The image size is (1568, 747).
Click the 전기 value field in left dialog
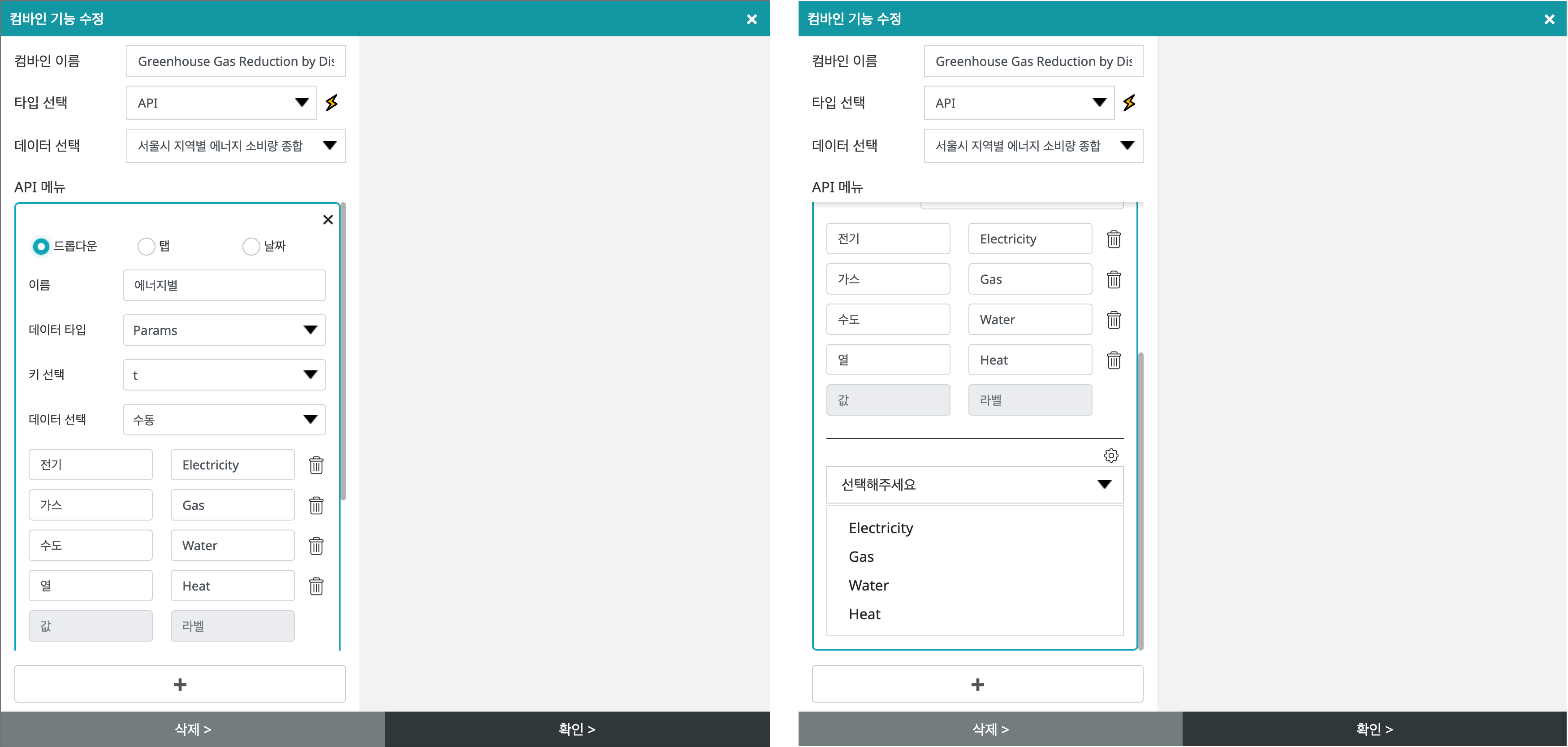pyautogui.click(x=90, y=465)
